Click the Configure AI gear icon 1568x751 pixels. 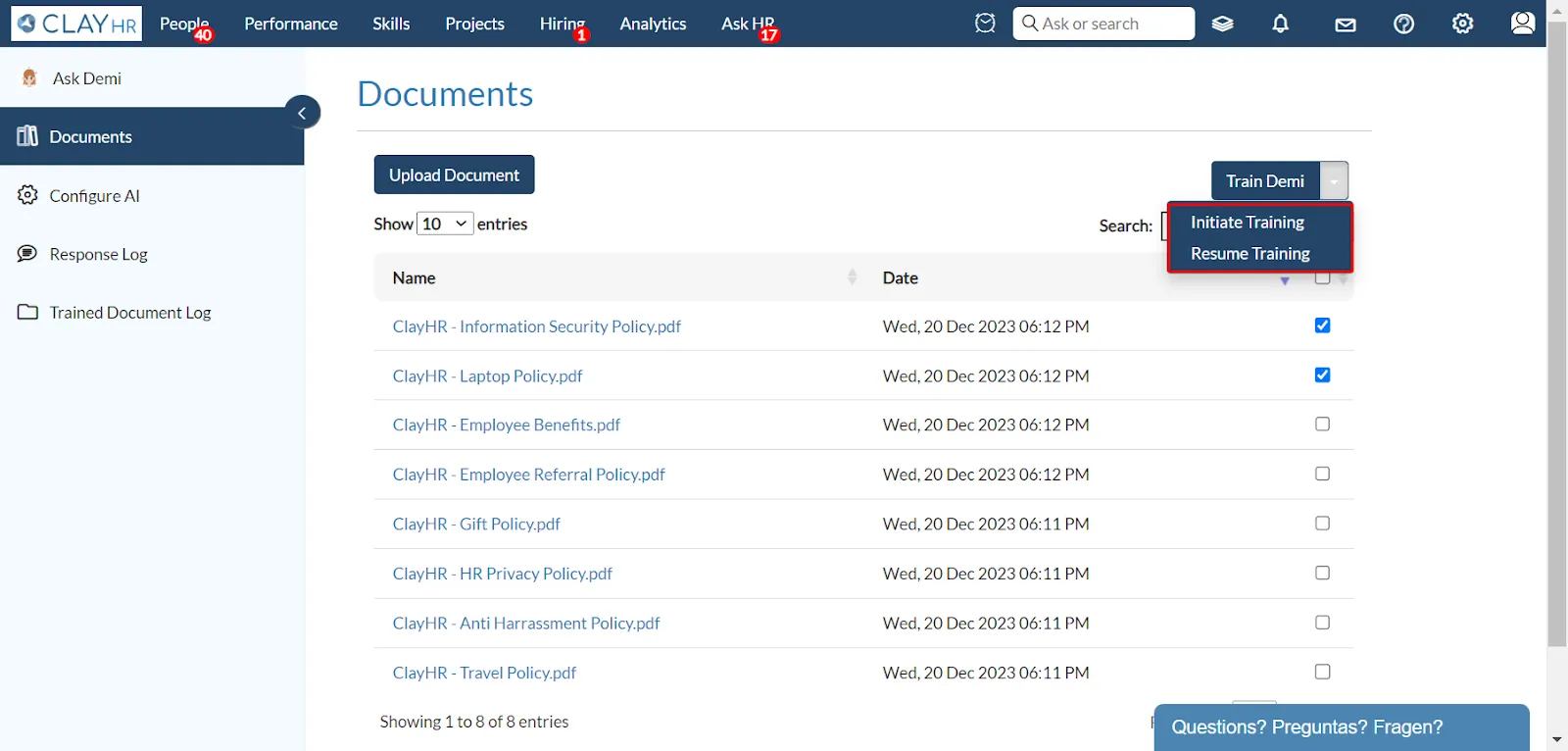[x=27, y=195]
